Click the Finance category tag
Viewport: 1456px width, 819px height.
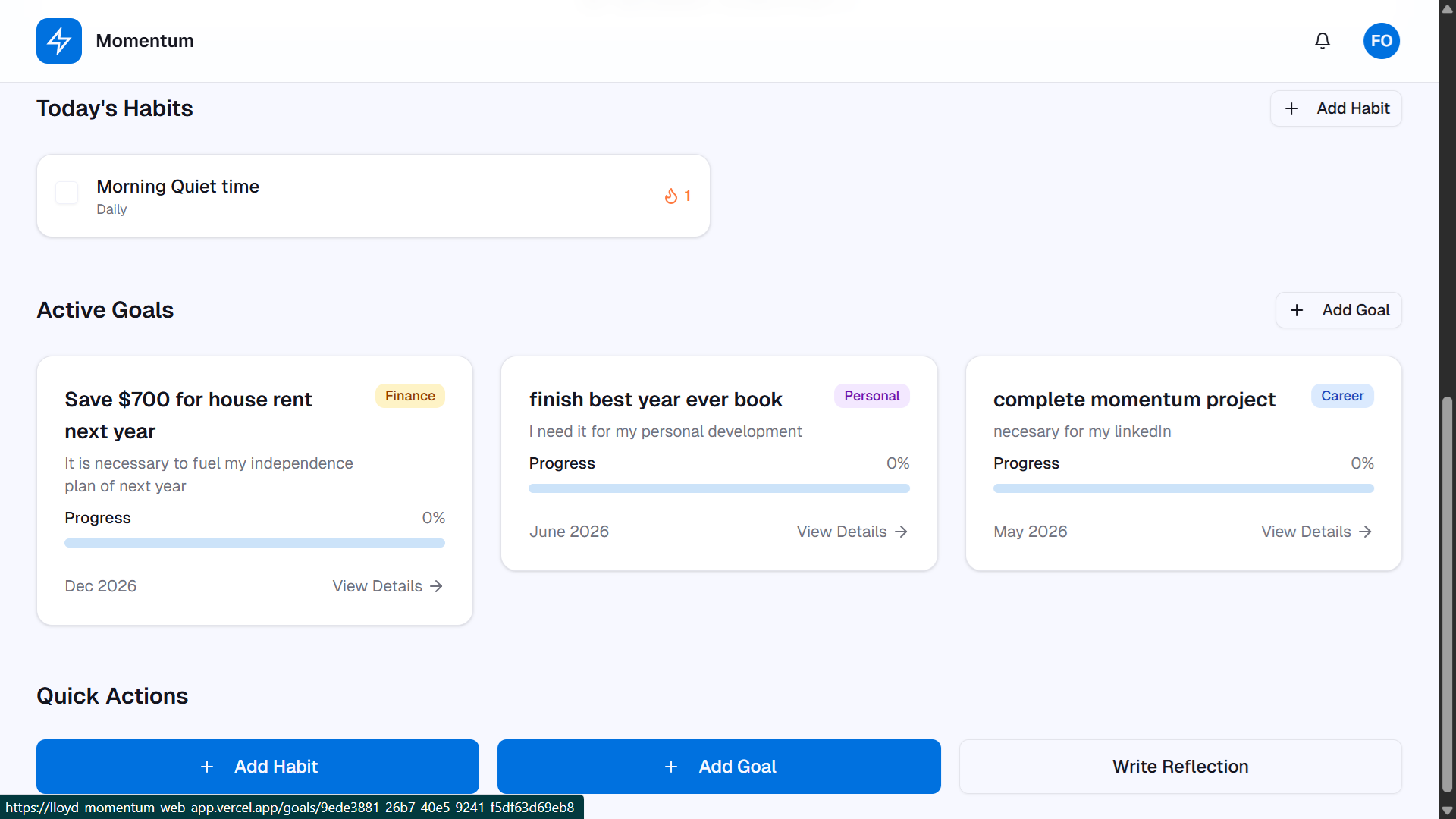click(x=410, y=396)
